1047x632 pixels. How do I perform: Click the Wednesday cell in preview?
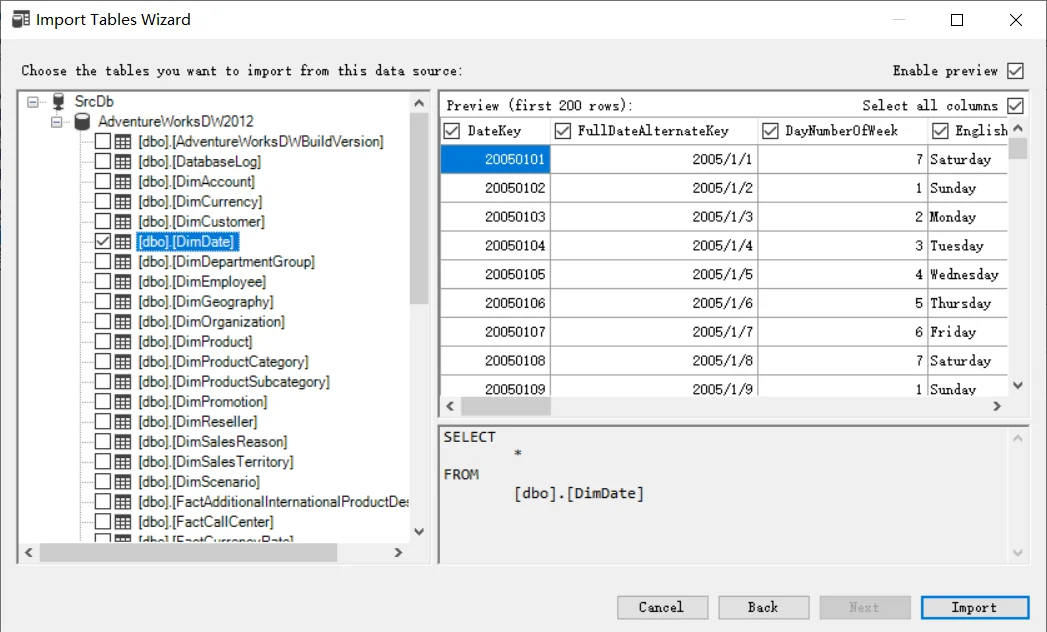(x=968, y=275)
